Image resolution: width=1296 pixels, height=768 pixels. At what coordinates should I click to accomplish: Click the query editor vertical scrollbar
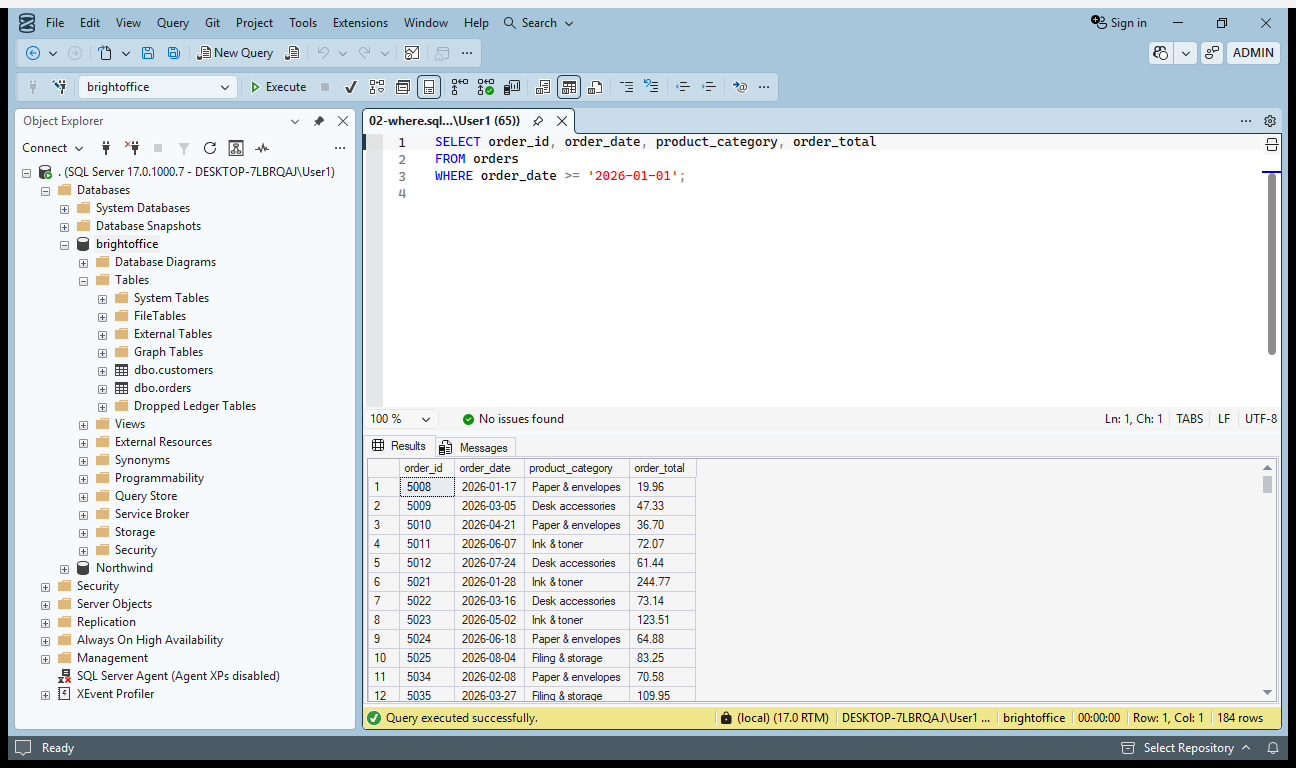coord(1272,265)
